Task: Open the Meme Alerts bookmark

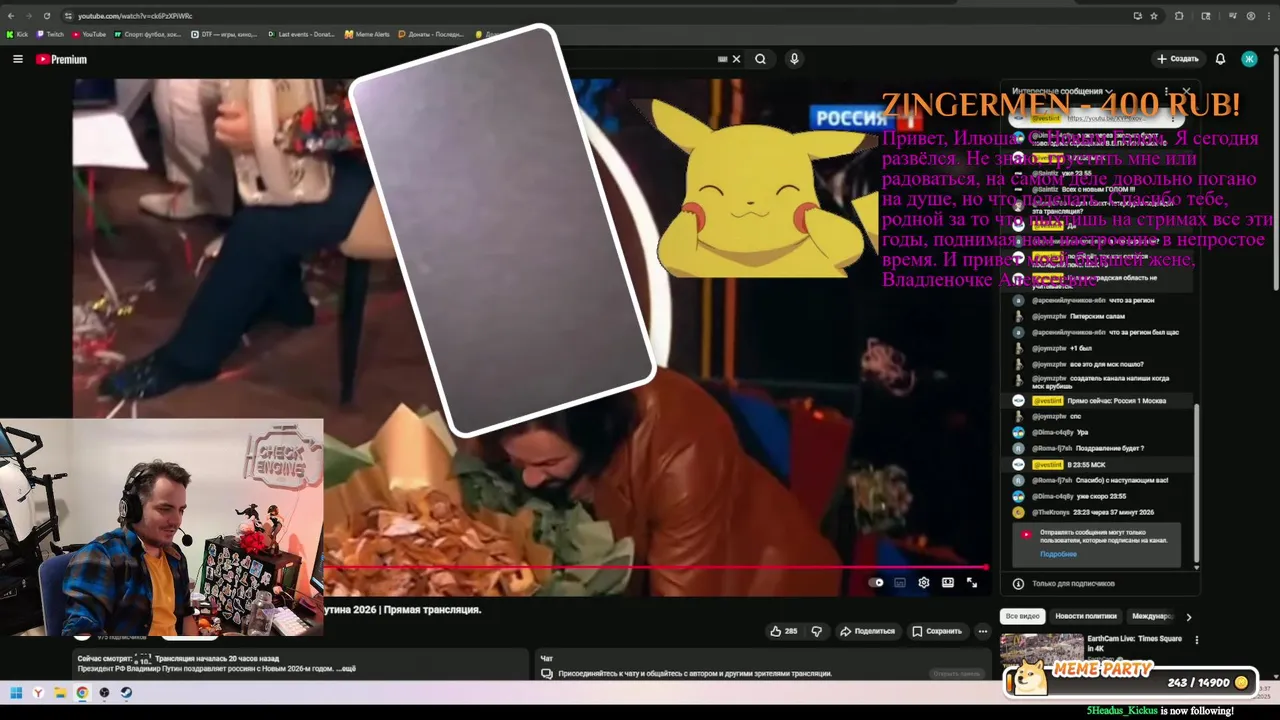Action: tap(367, 34)
